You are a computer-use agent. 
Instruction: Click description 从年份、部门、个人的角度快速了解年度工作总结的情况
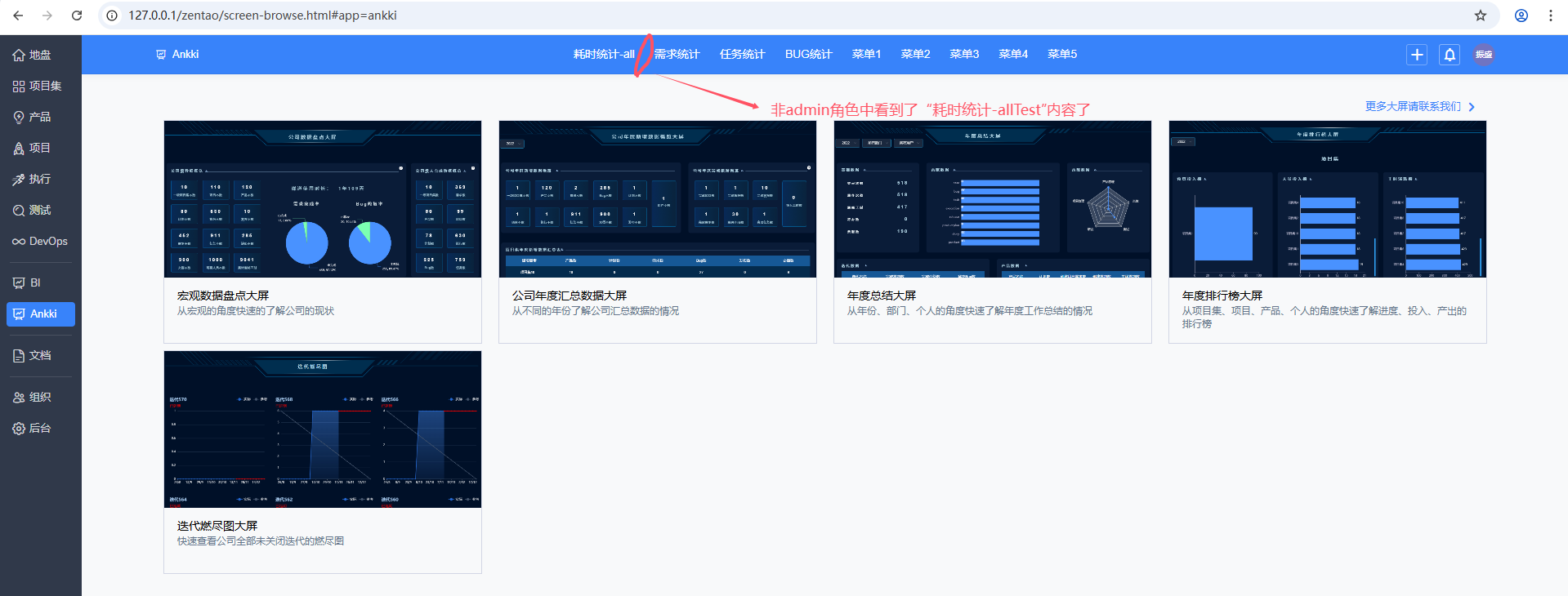coord(970,311)
